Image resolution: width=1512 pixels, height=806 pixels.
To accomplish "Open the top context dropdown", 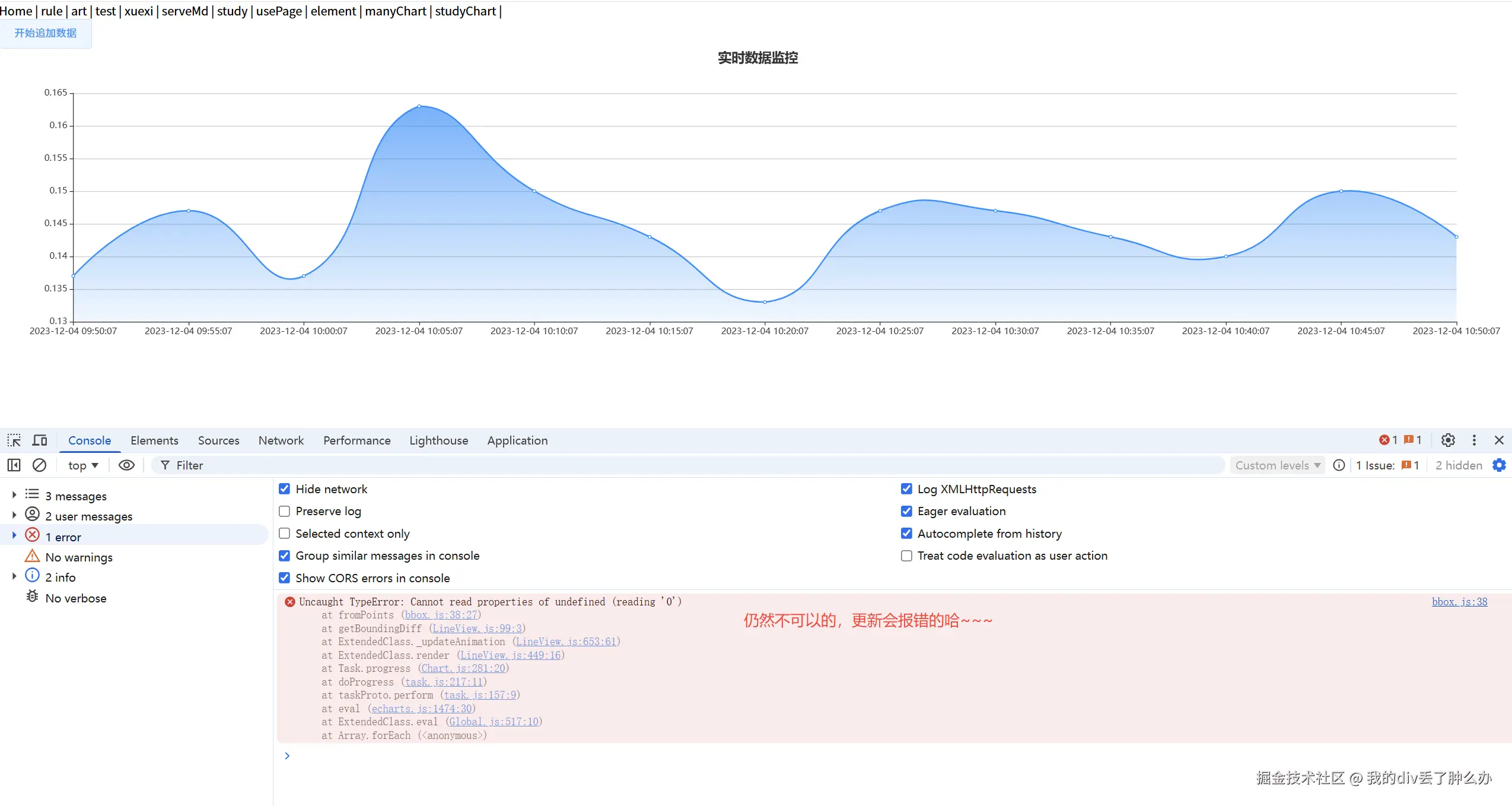I will tap(83, 465).
